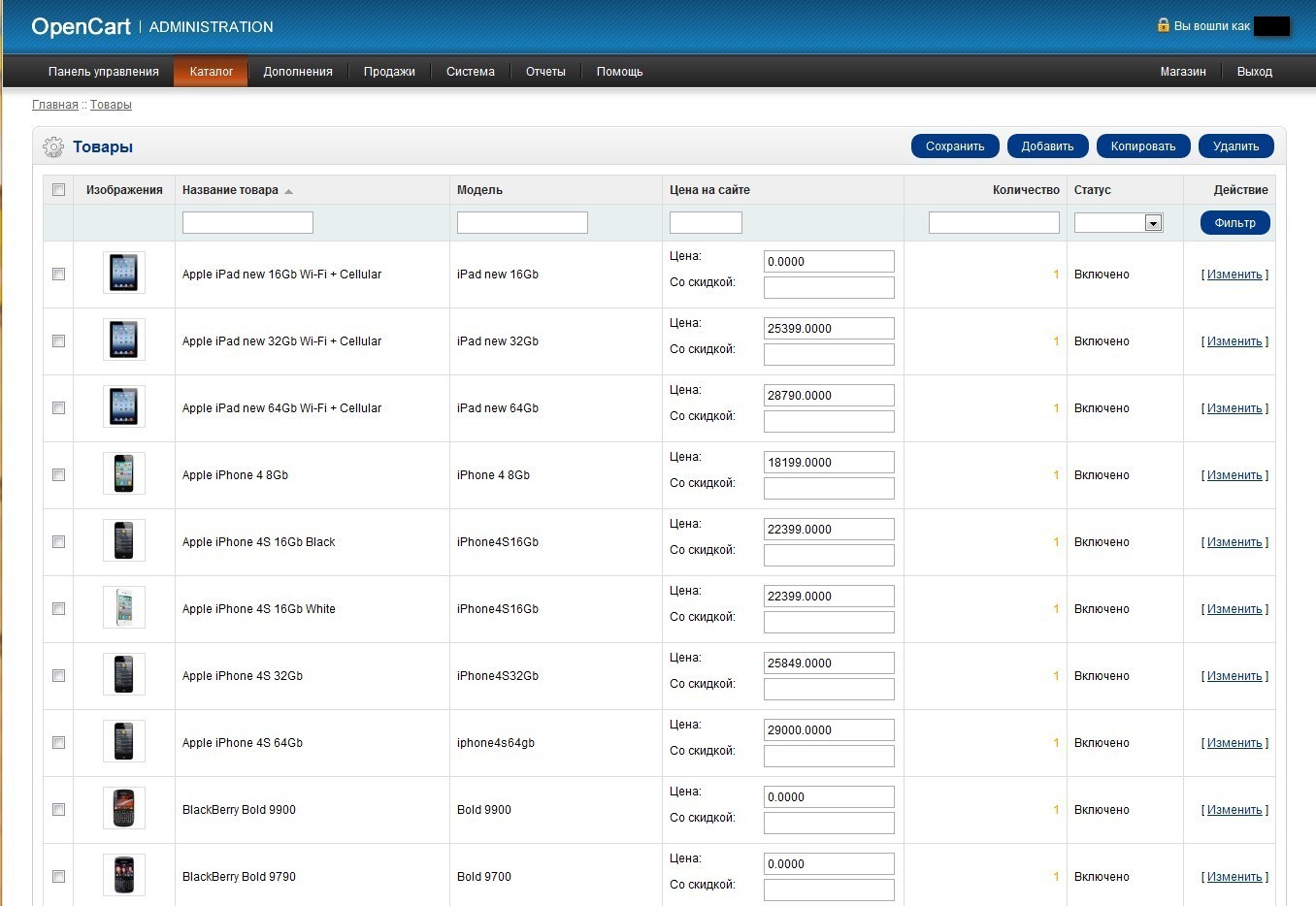The height and width of the screenshot is (906, 1316).
Task: Log out using Выход
Action: (1255, 72)
